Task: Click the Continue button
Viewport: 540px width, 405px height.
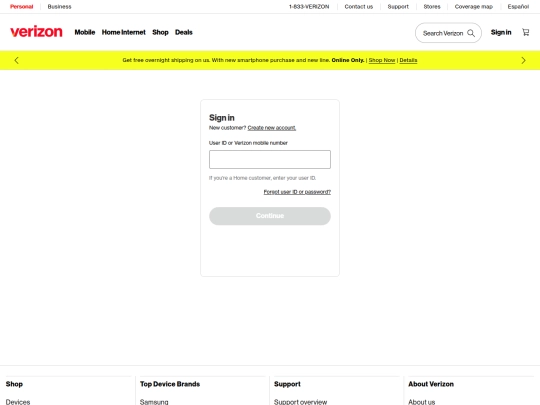Action: (x=270, y=216)
